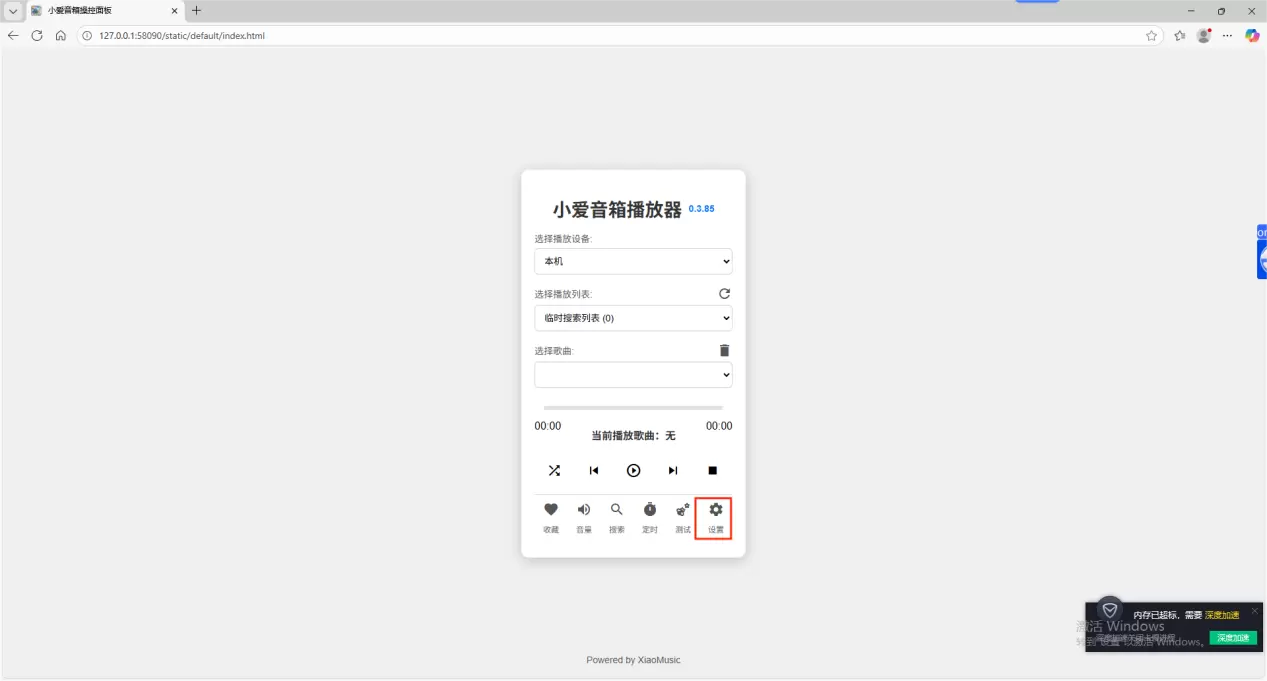Skip to the next track
Image resolution: width=1267 pixels, height=681 pixels.
click(x=673, y=470)
